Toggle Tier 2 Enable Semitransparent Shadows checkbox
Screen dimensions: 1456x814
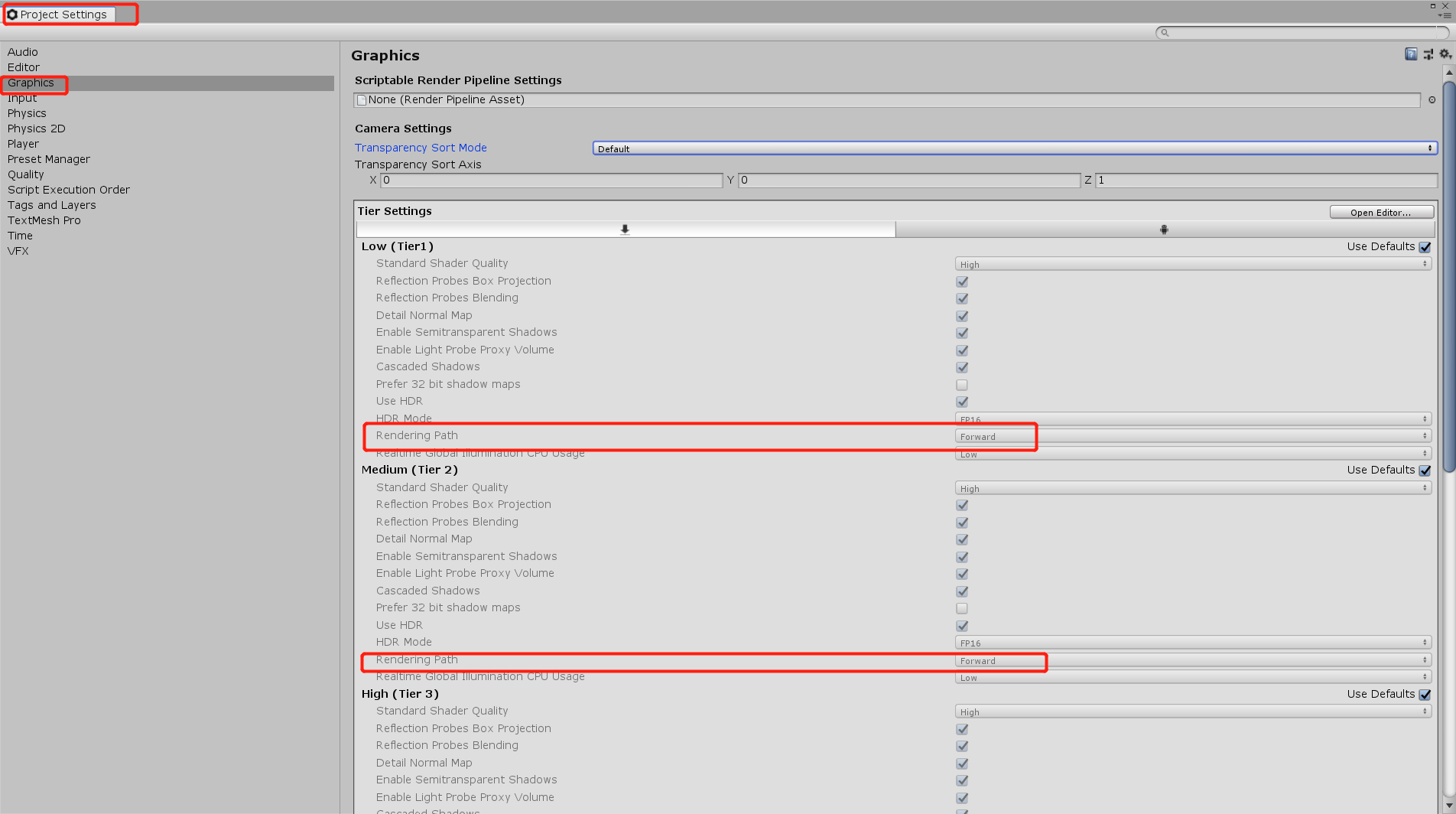tap(962, 557)
